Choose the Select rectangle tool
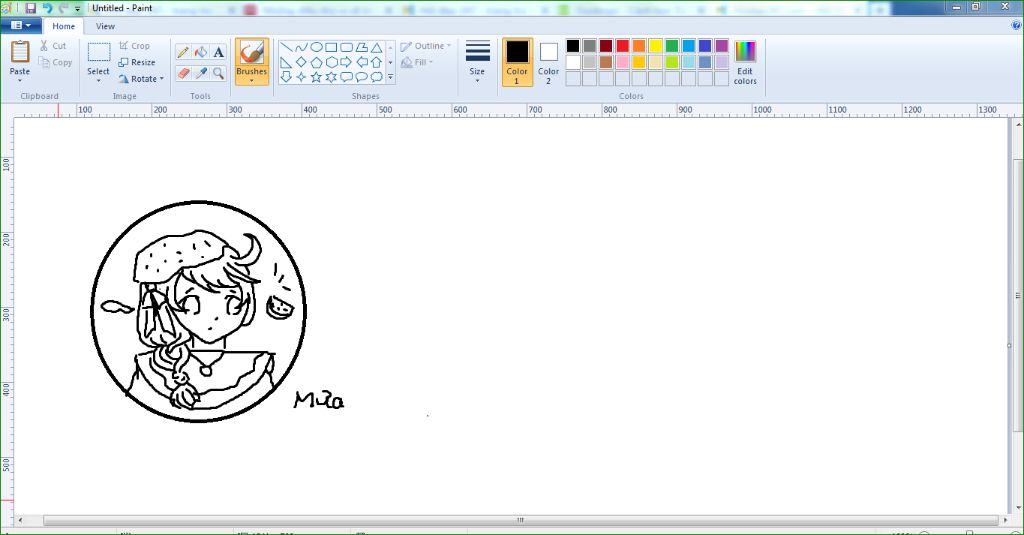 99,52
